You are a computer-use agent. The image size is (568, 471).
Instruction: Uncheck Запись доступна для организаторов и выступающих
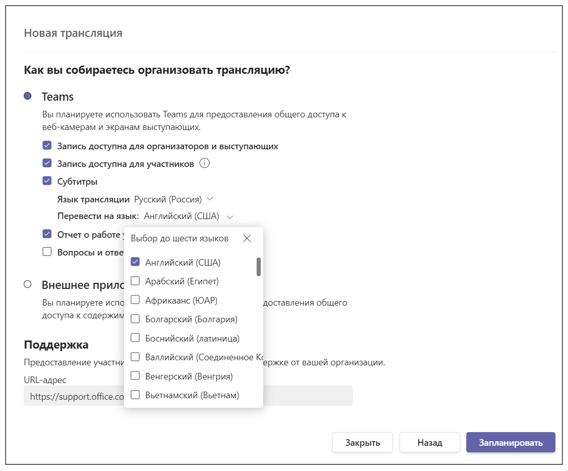(x=47, y=146)
